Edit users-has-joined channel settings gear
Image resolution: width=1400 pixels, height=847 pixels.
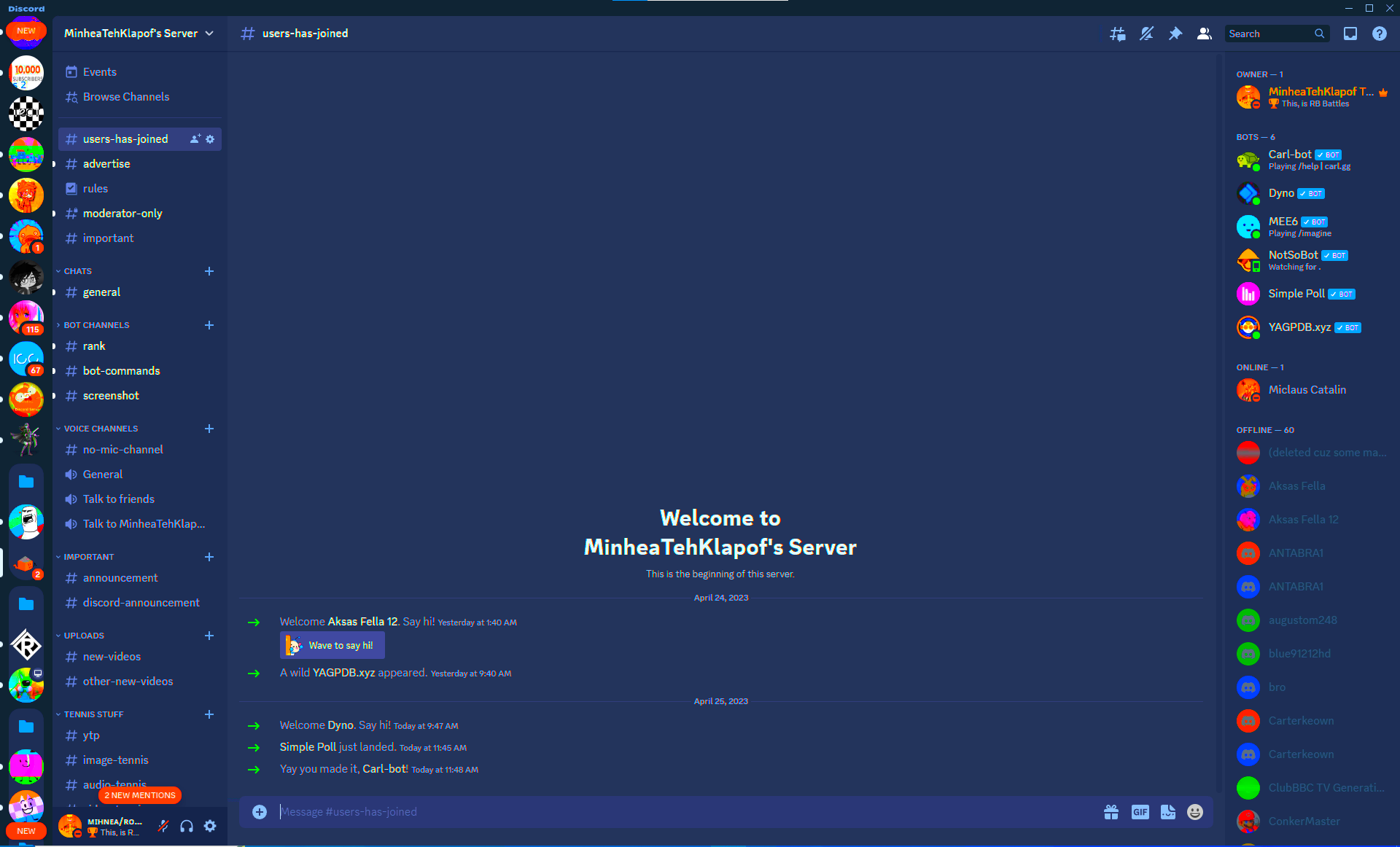point(210,139)
